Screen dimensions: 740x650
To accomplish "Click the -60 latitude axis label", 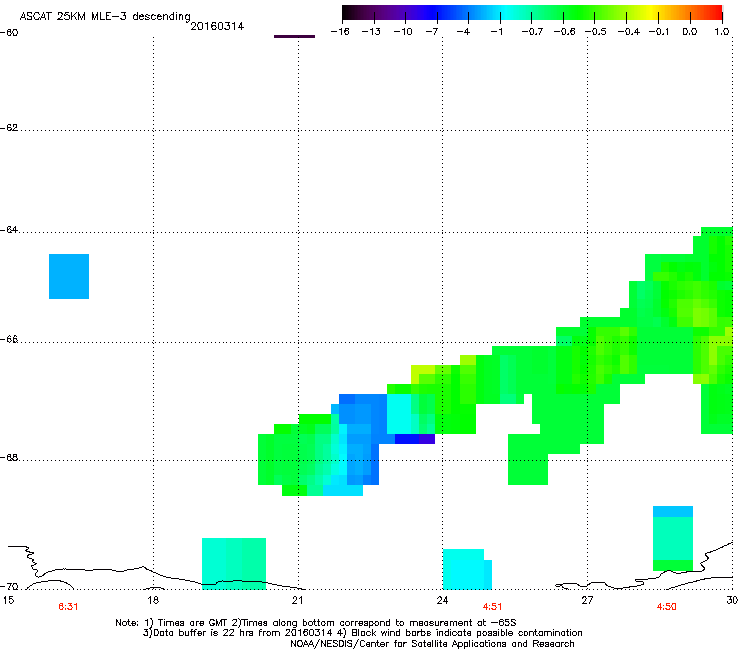I will click(x=9, y=33).
